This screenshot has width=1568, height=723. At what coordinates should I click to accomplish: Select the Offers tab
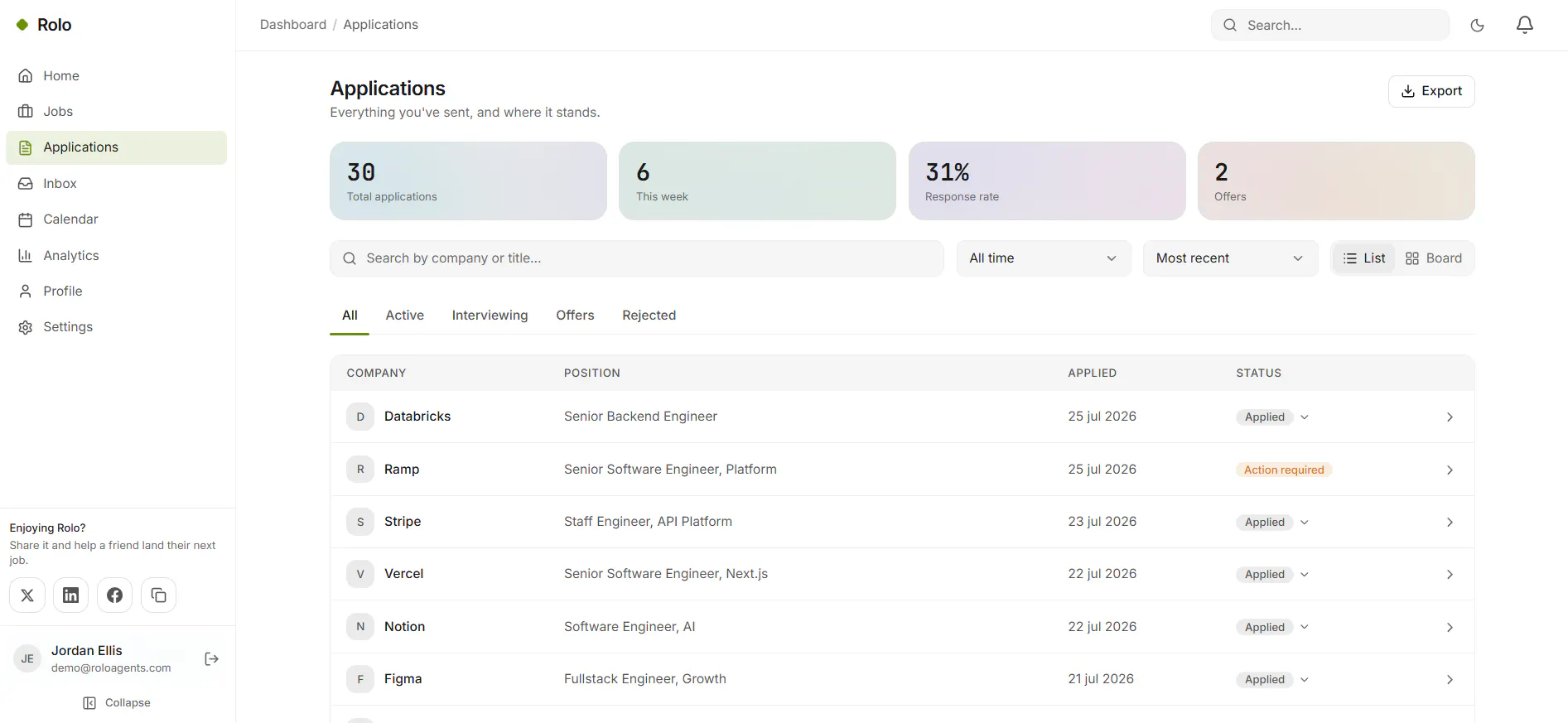click(575, 316)
